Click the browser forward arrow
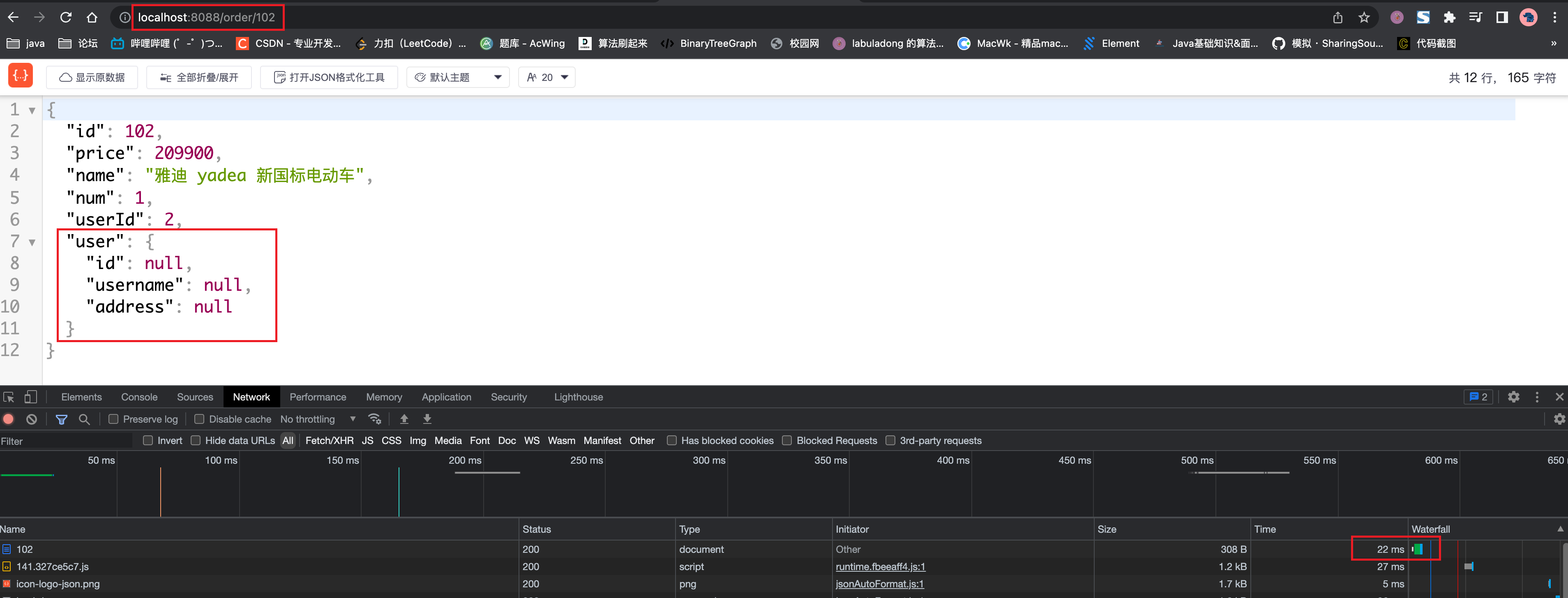The width and height of the screenshot is (1568, 598). click(x=39, y=17)
